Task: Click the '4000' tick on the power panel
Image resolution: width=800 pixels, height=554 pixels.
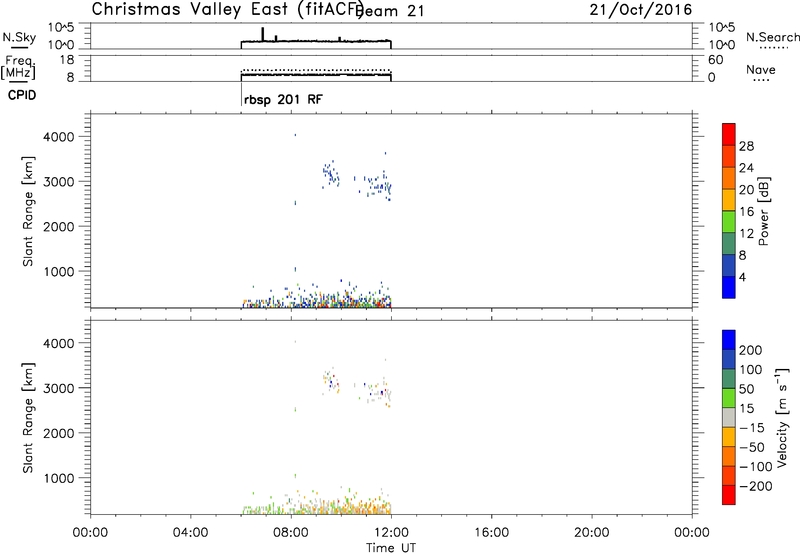Action: click(x=60, y=137)
